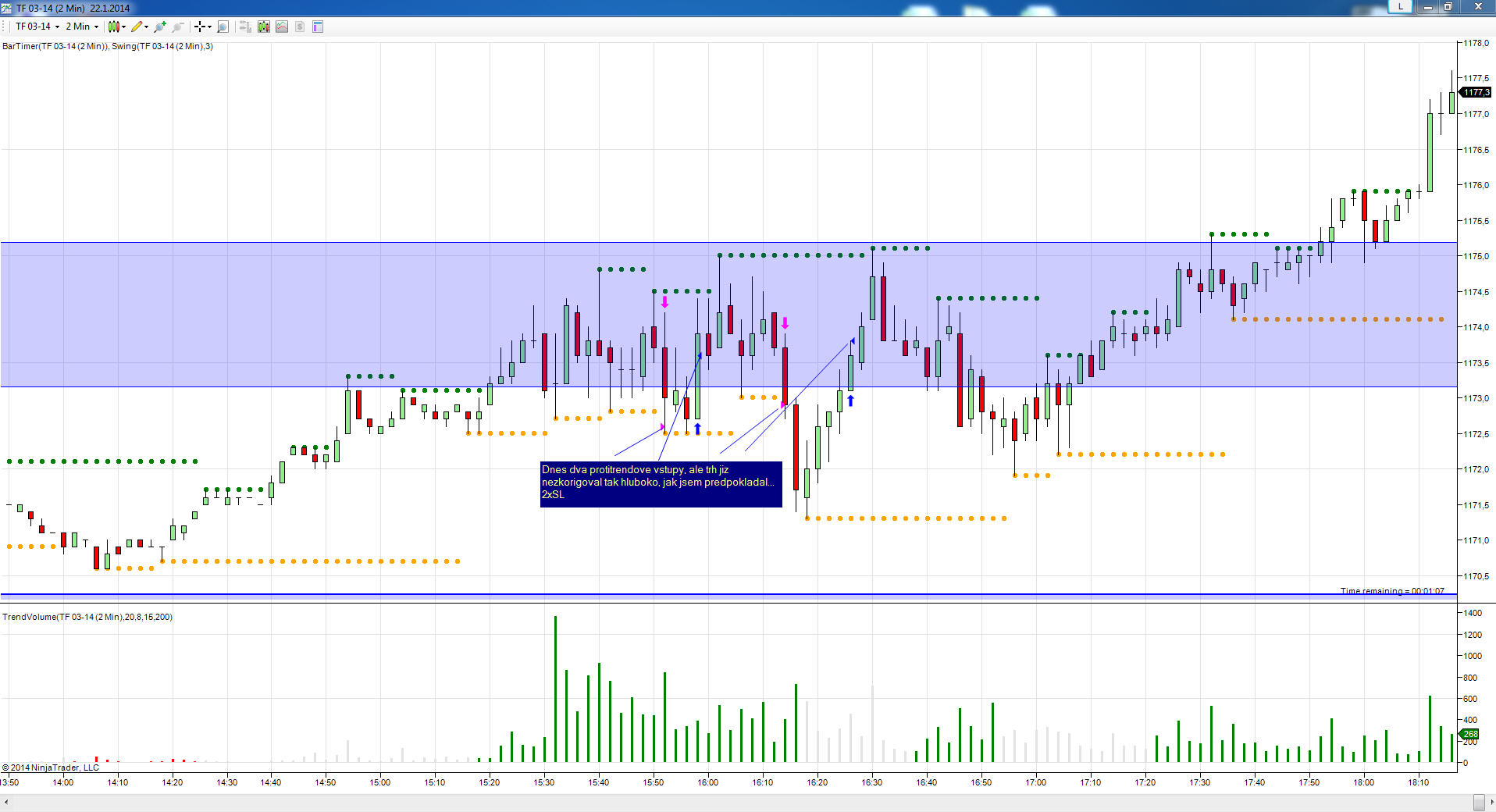
Task: Click the zoom frame magnifier icon
Action: (223, 27)
